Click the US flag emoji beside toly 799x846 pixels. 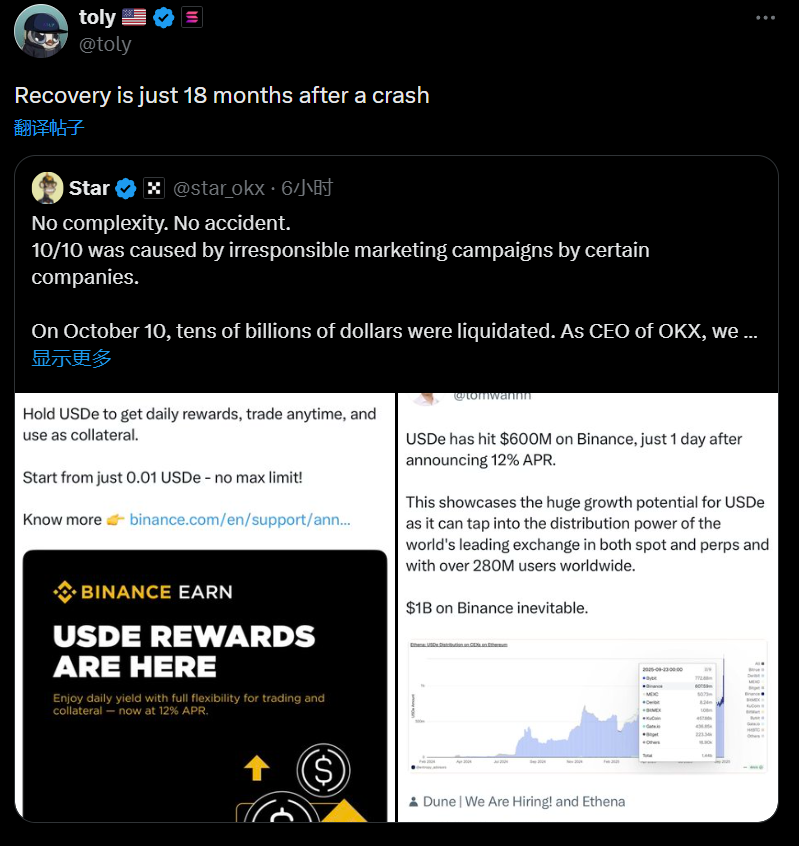pyautogui.click(x=134, y=18)
